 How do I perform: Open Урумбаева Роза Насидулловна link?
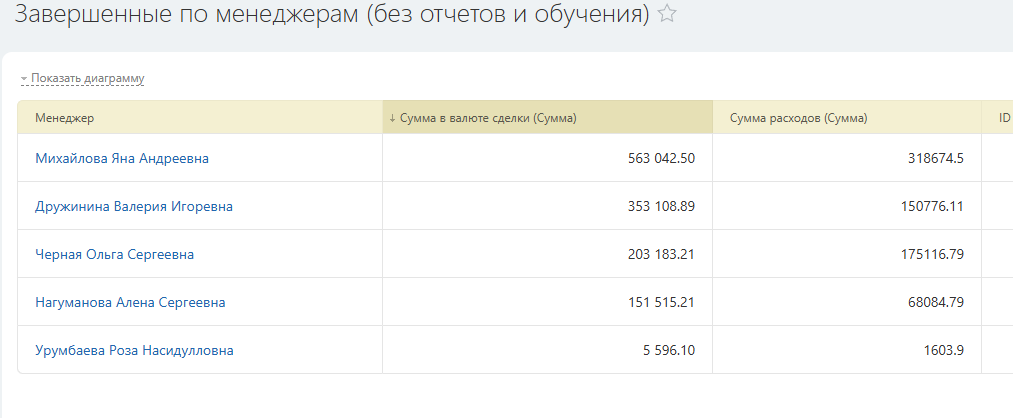point(134,351)
